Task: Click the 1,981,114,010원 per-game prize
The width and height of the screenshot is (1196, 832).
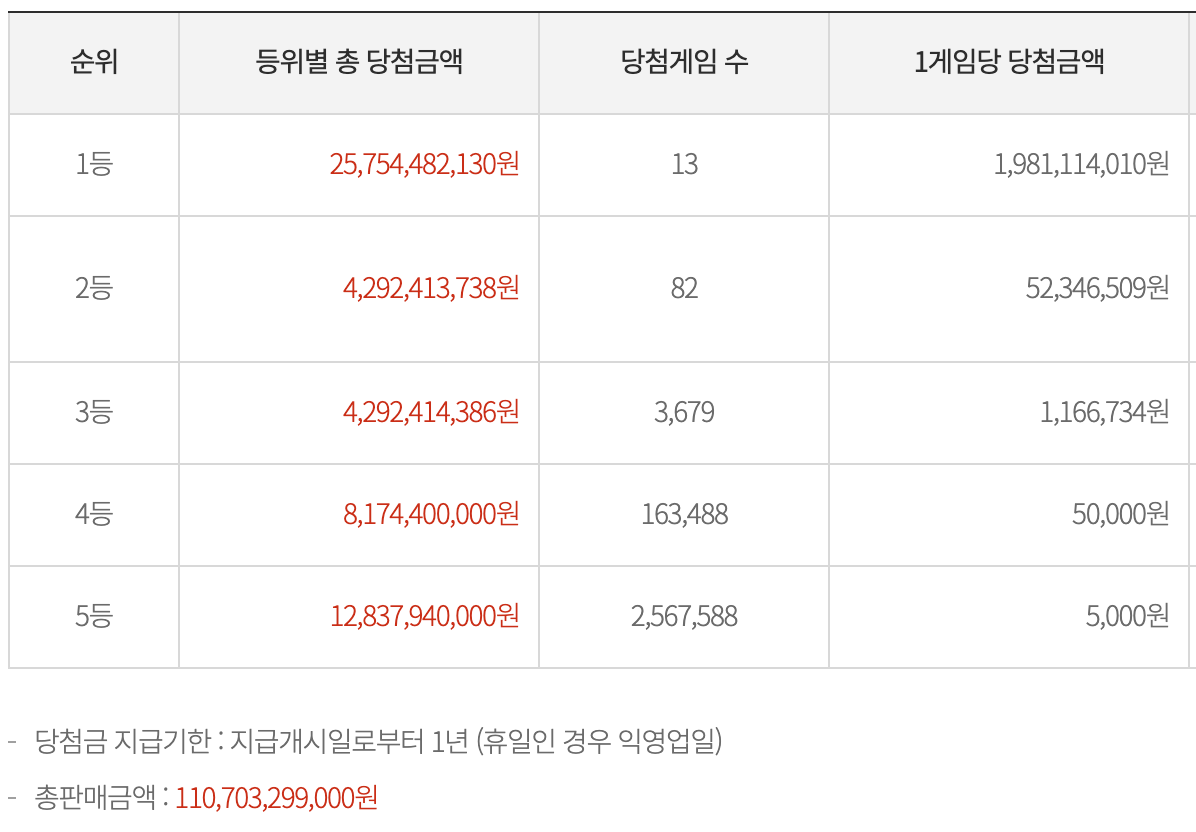Action: tap(1081, 164)
